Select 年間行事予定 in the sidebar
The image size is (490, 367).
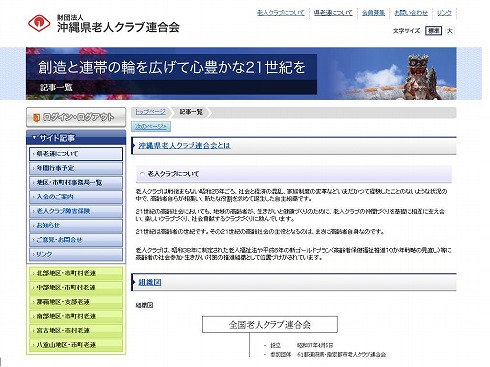click(76, 168)
